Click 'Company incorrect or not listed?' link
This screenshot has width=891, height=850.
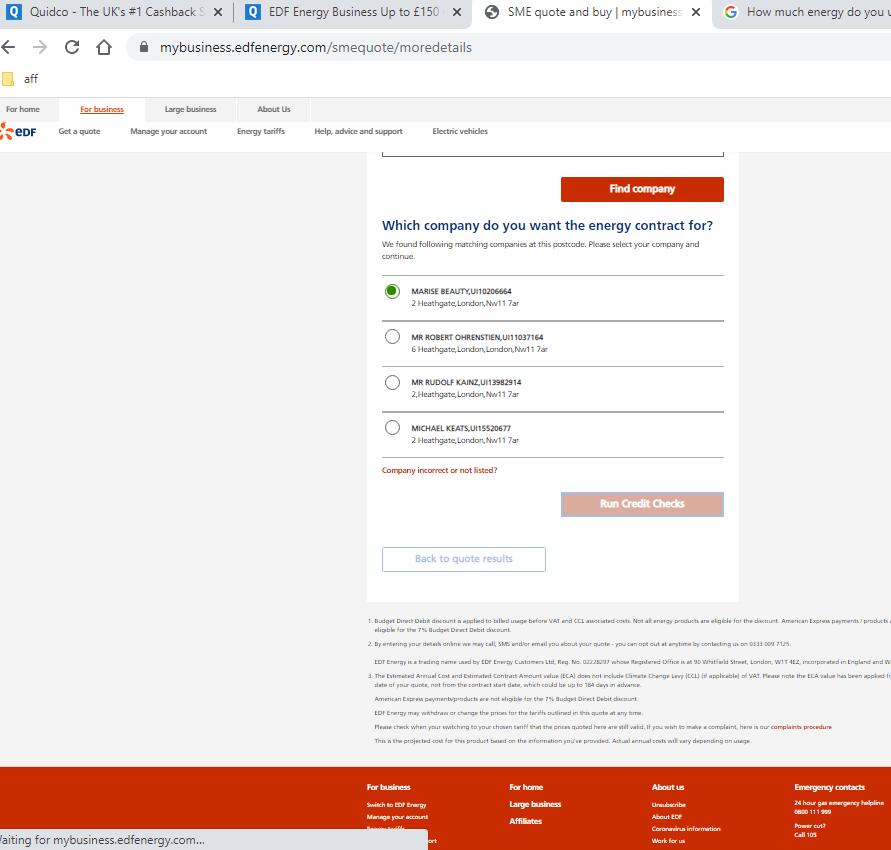tap(439, 470)
